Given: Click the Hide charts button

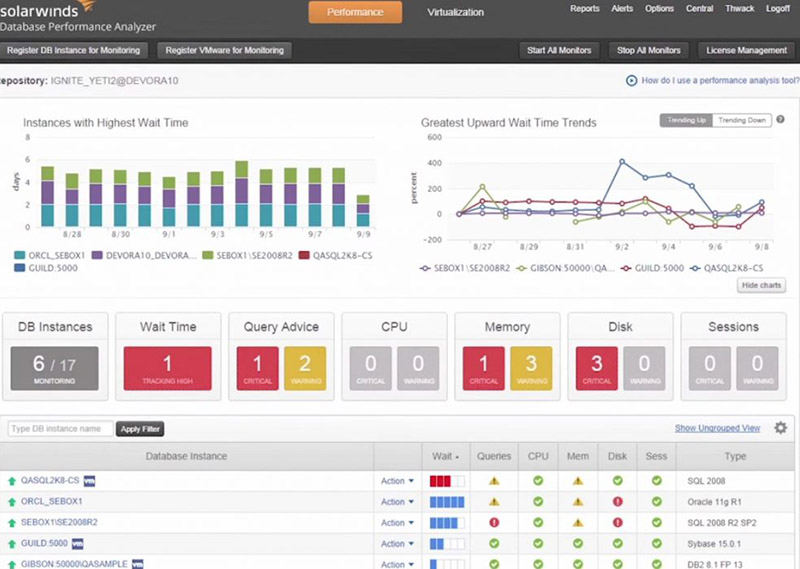Looking at the screenshot, I should pyautogui.click(x=761, y=285).
